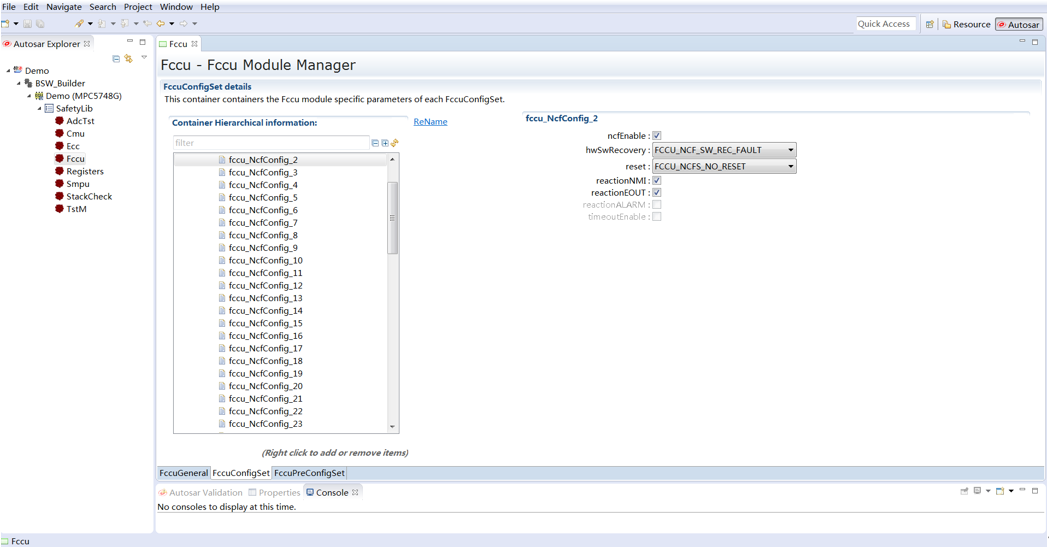Screen dimensions: 1049x554
Task: Switch to the FccuPreConfigSet tab
Action: tap(309, 473)
